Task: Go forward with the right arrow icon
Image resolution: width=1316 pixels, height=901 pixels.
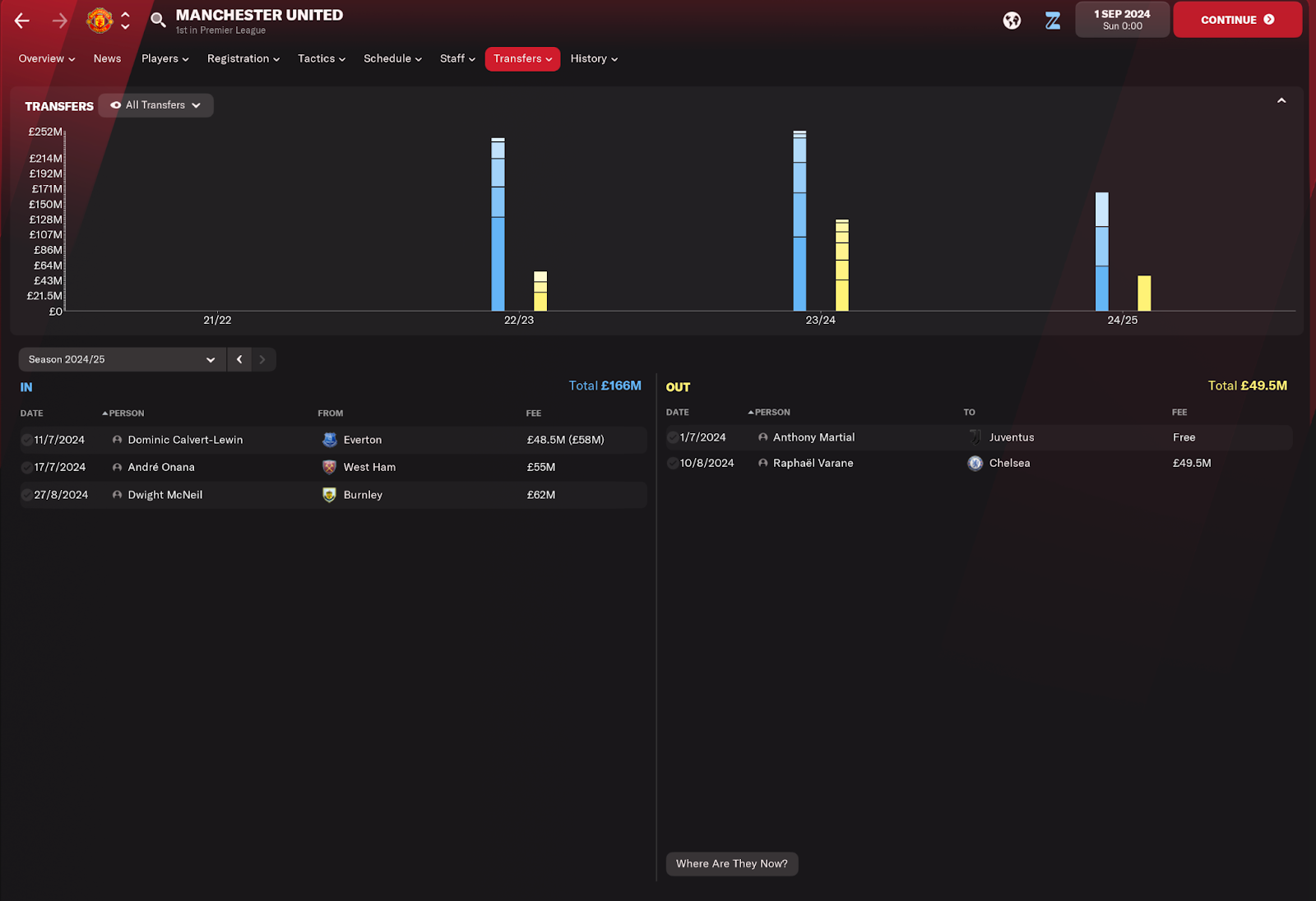Action: [x=60, y=21]
